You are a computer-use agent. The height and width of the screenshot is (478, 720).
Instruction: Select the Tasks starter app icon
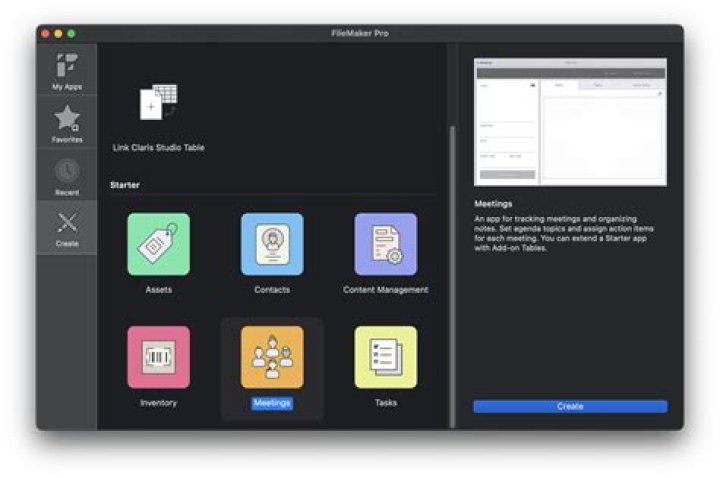[386, 357]
